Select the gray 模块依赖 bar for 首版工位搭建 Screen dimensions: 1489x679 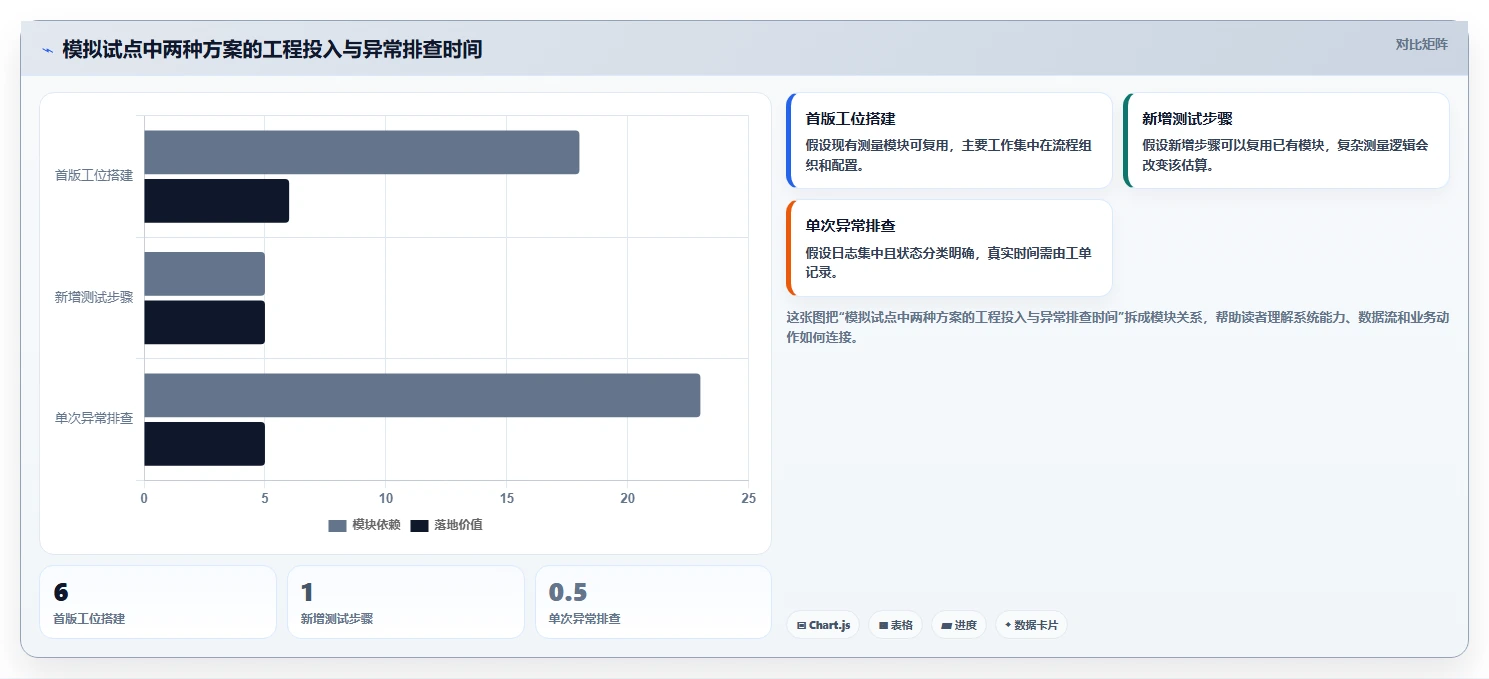pos(361,152)
